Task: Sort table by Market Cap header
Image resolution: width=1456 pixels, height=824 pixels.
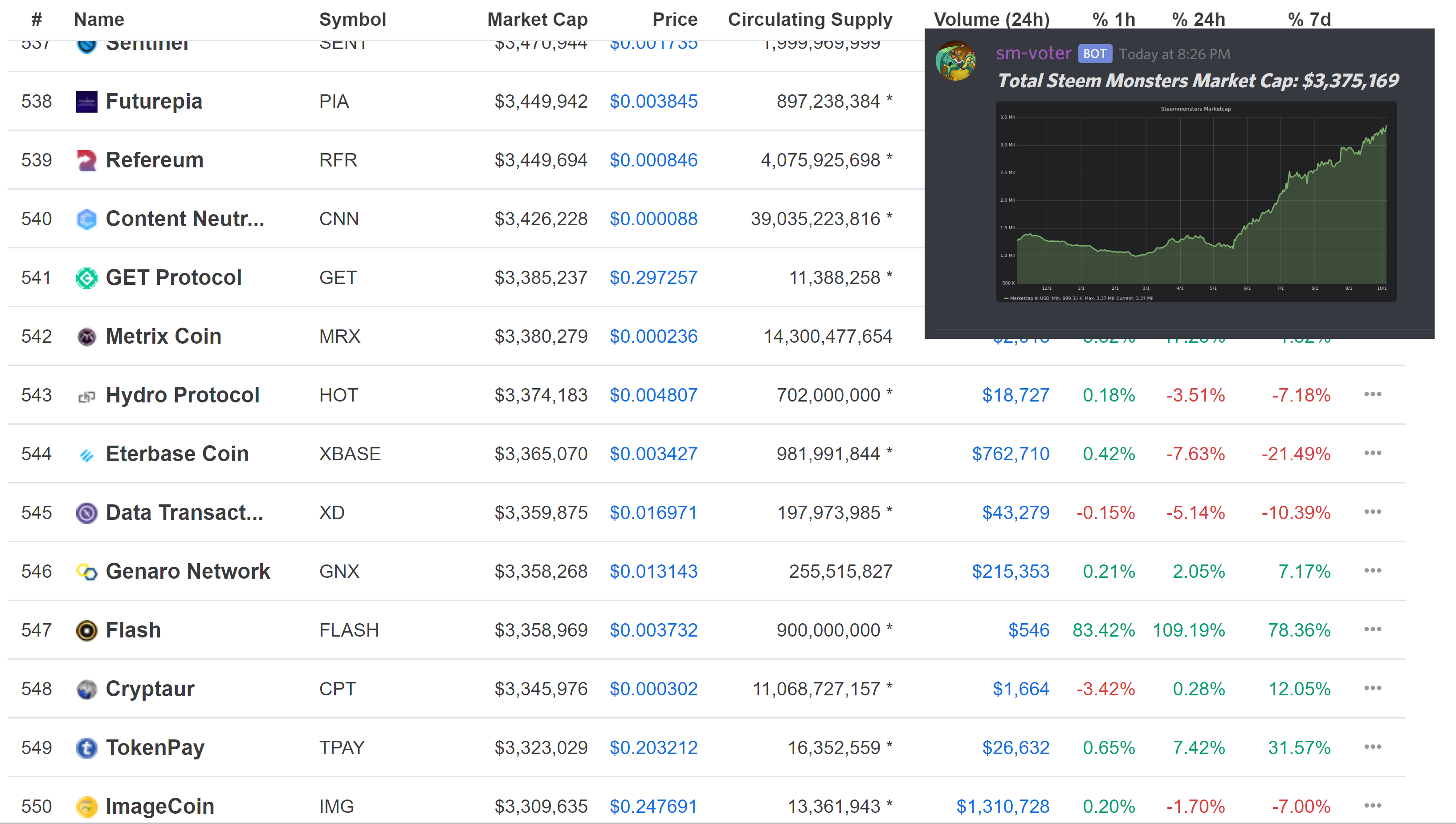Action: [x=538, y=20]
